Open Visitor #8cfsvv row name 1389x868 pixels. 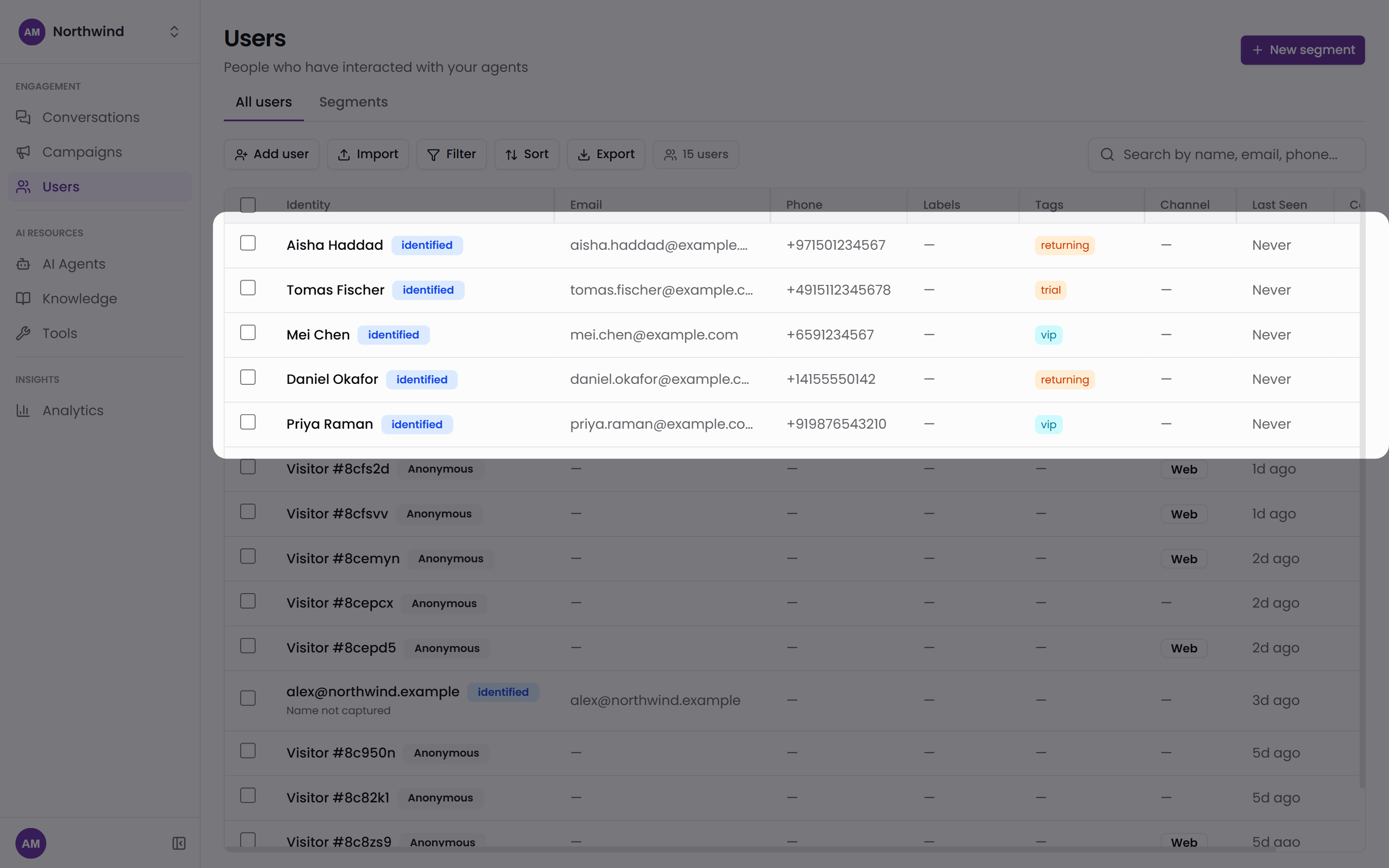coord(337,514)
